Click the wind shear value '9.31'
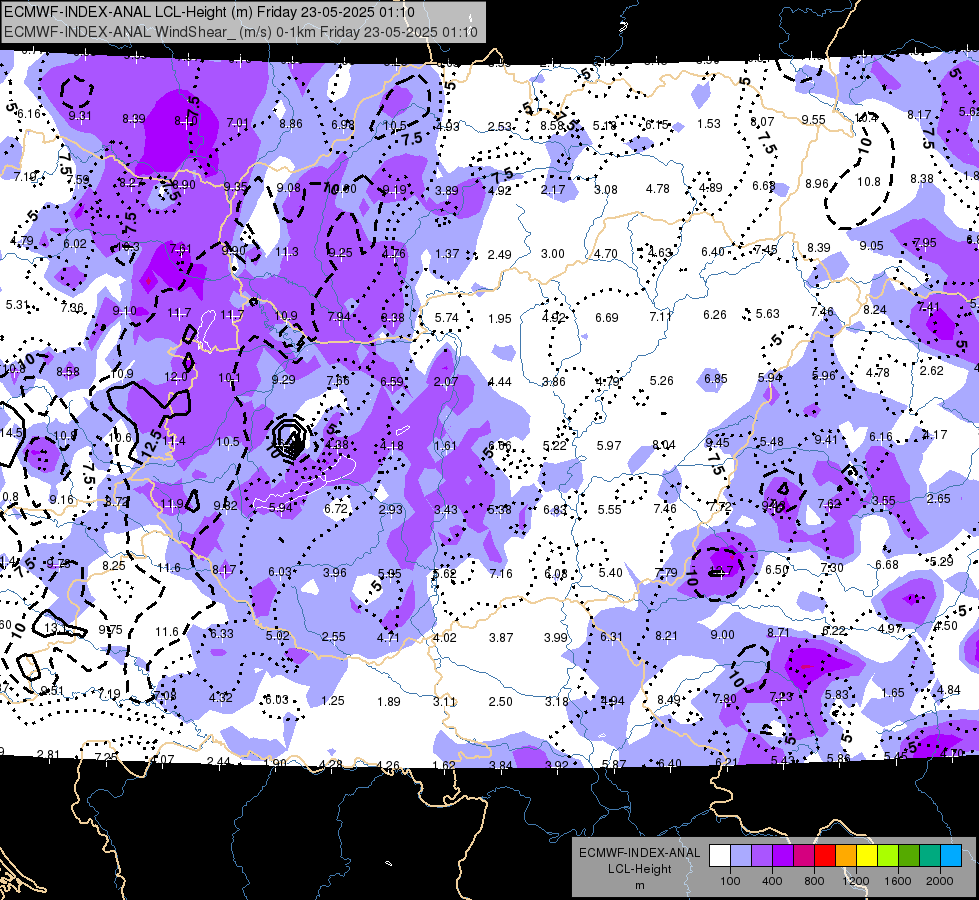This screenshot has height=900, width=979. click(80, 116)
